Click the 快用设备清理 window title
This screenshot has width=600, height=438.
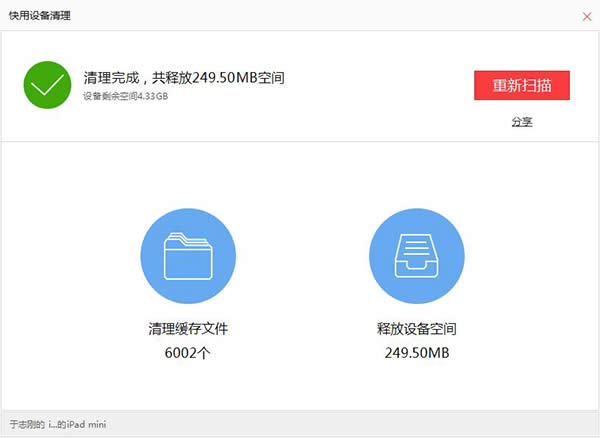tap(40, 16)
